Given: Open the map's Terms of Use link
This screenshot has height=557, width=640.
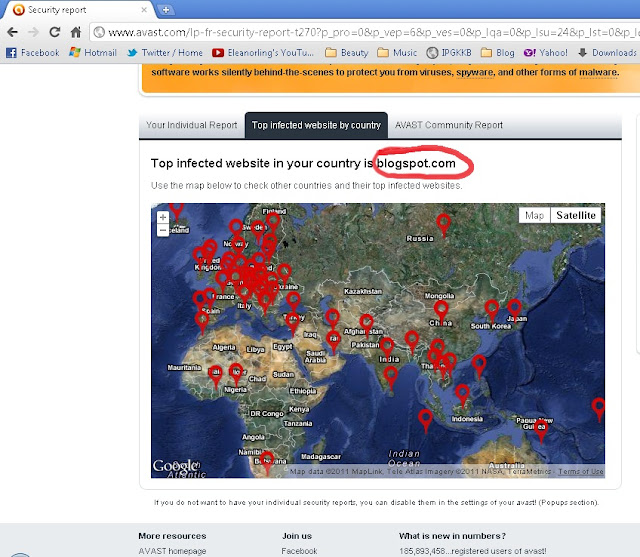Looking at the screenshot, I should [580, 472].
